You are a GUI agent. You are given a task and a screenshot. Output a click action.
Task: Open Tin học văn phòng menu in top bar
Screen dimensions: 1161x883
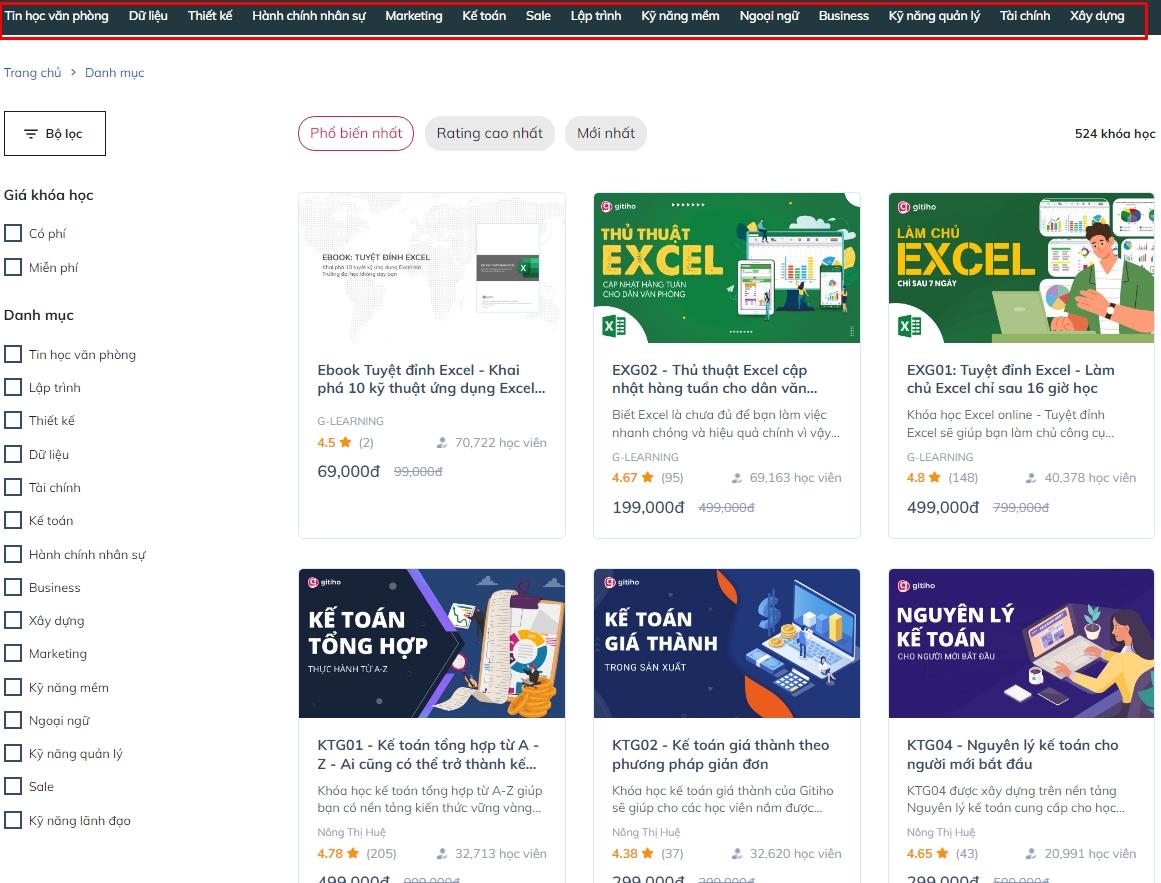point(56,16)
